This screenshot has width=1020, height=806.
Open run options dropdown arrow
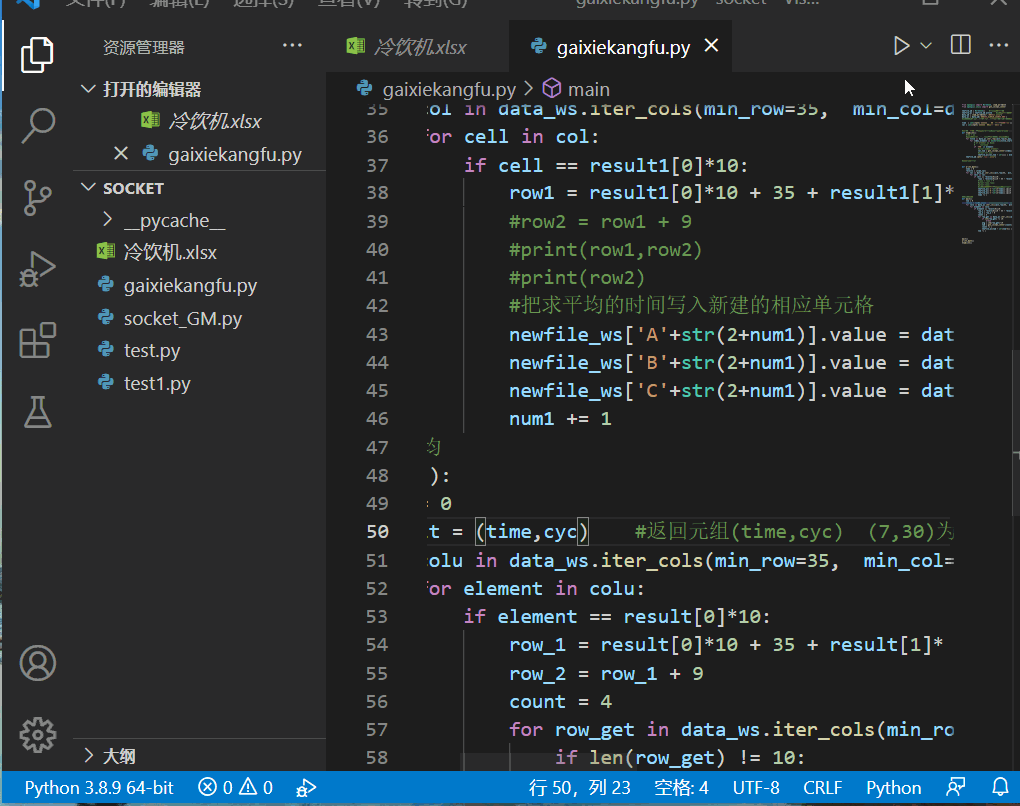926,46
